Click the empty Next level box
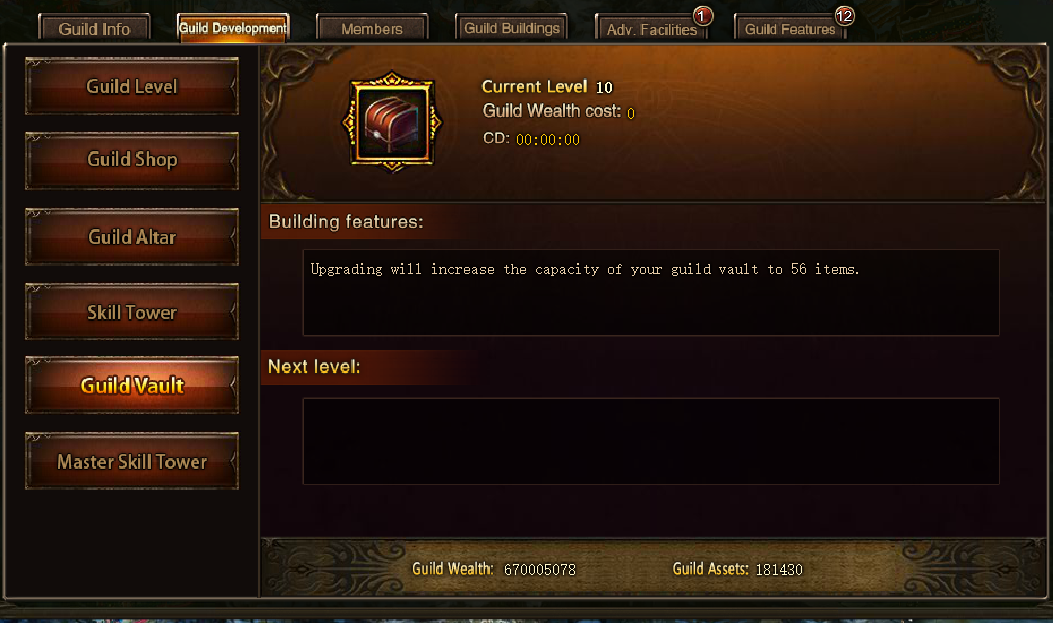This screenshot has width=1053, height=623. pyautogui.click(x=651, y=441)
